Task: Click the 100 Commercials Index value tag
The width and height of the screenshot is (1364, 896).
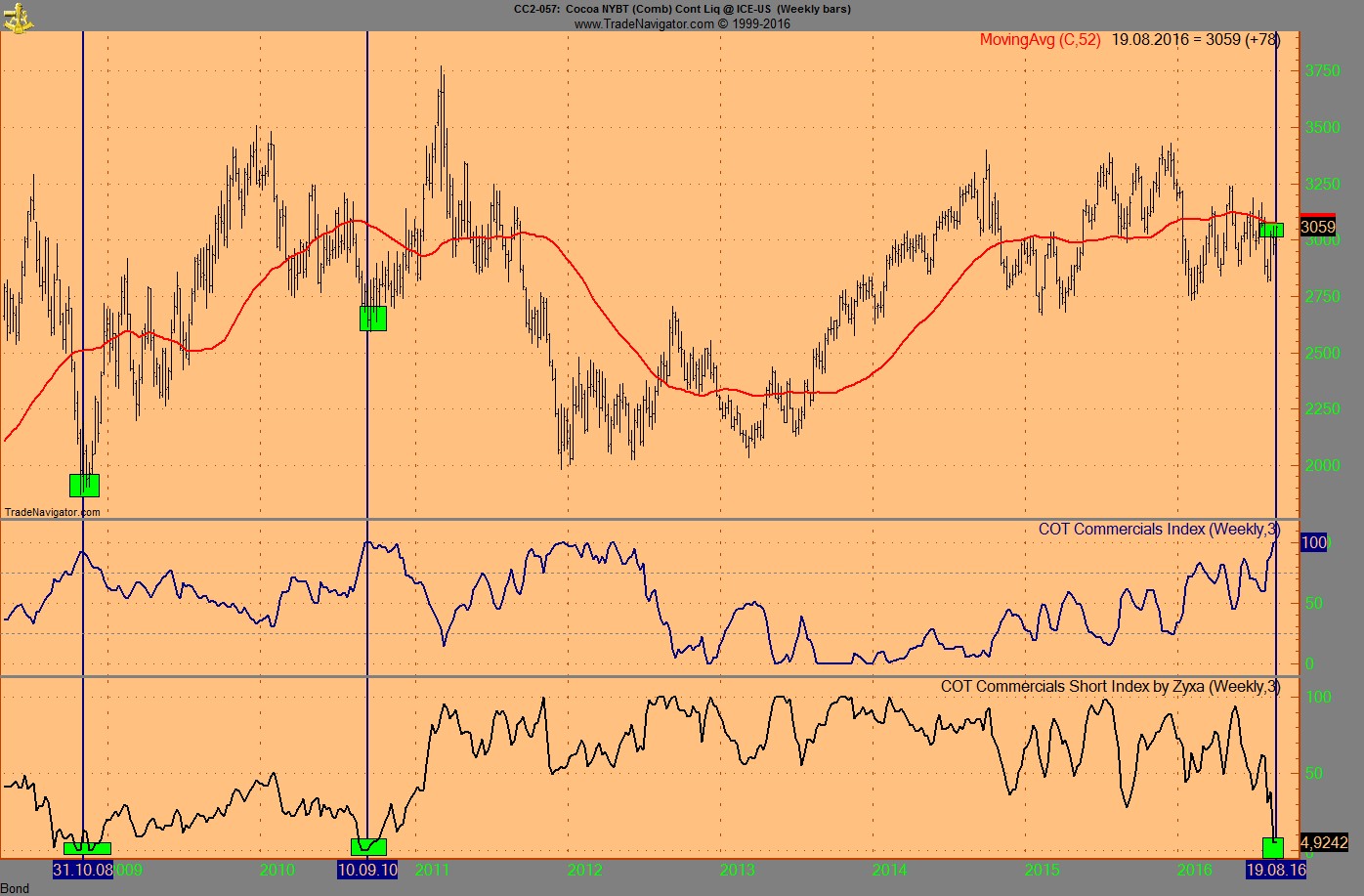Action: 1313,542
